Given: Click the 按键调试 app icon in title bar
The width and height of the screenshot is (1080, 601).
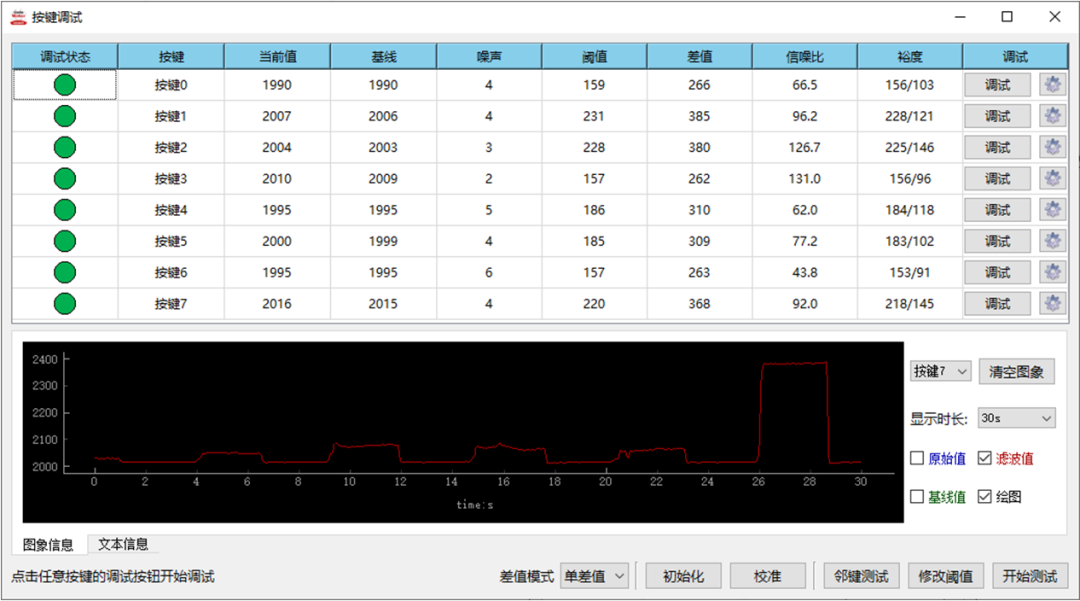Looking at the screenshot, I should pos(19,17).
